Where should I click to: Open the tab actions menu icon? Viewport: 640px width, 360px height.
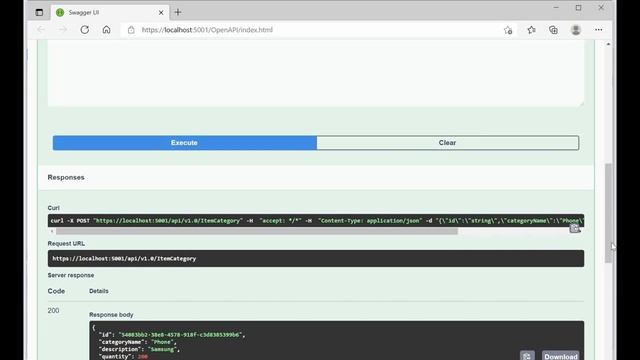coord(39,13)
